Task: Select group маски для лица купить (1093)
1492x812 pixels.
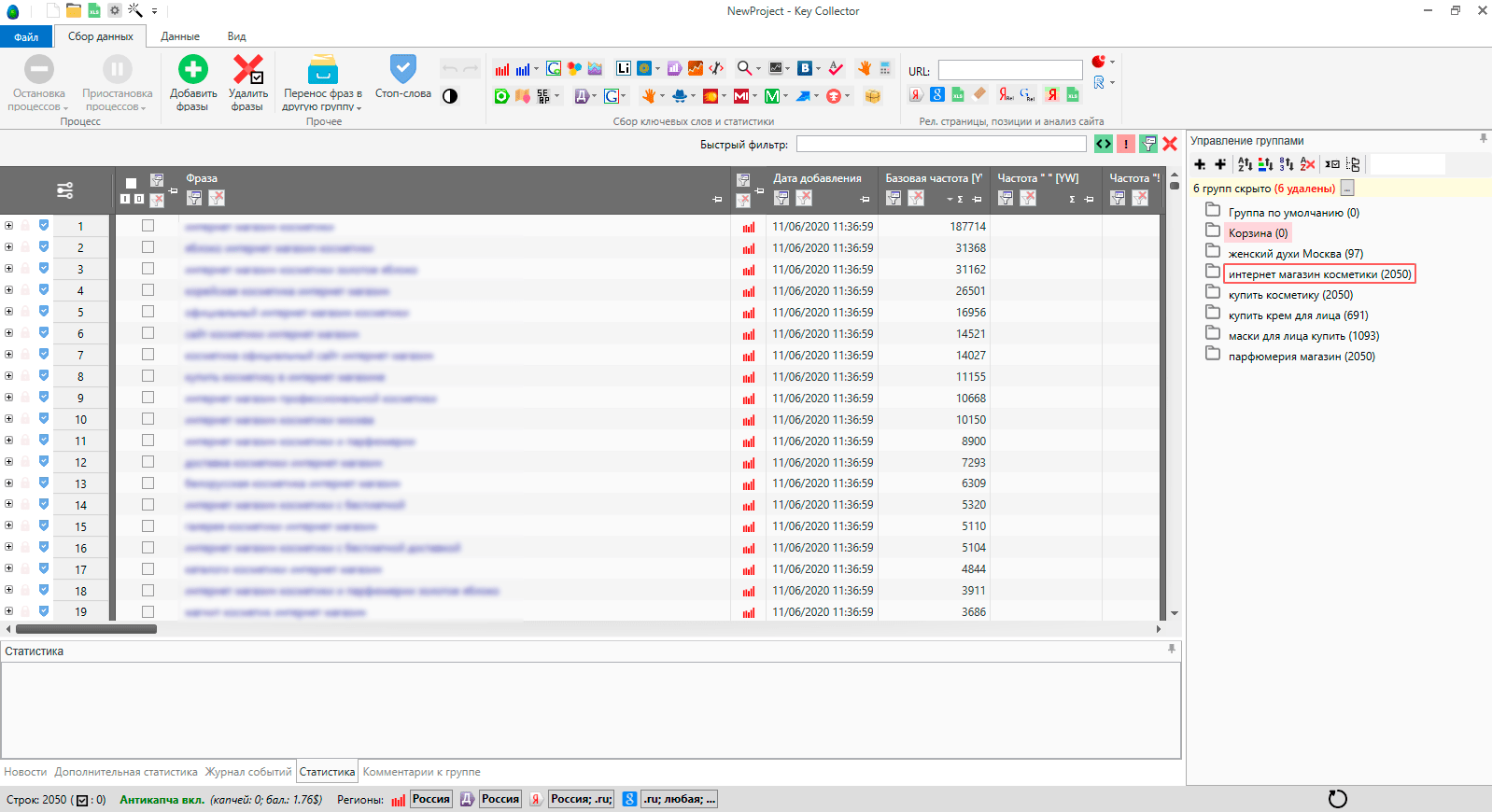Action: (x=1303, y=336)
